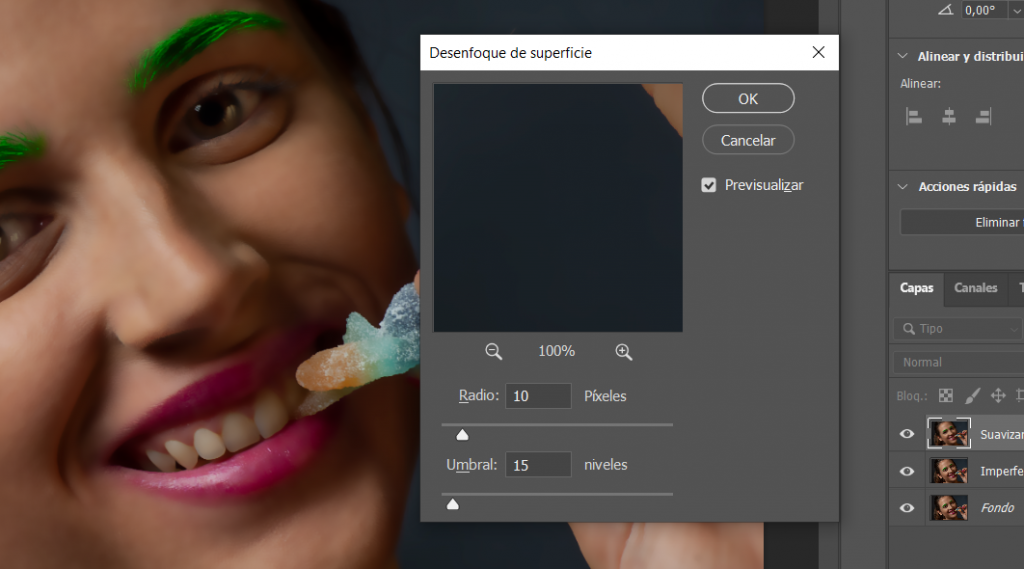Viewport: 1024px width, 569px height.
Task: Hide the Imperfe layer with eye icon
Action: pos(907,471)
